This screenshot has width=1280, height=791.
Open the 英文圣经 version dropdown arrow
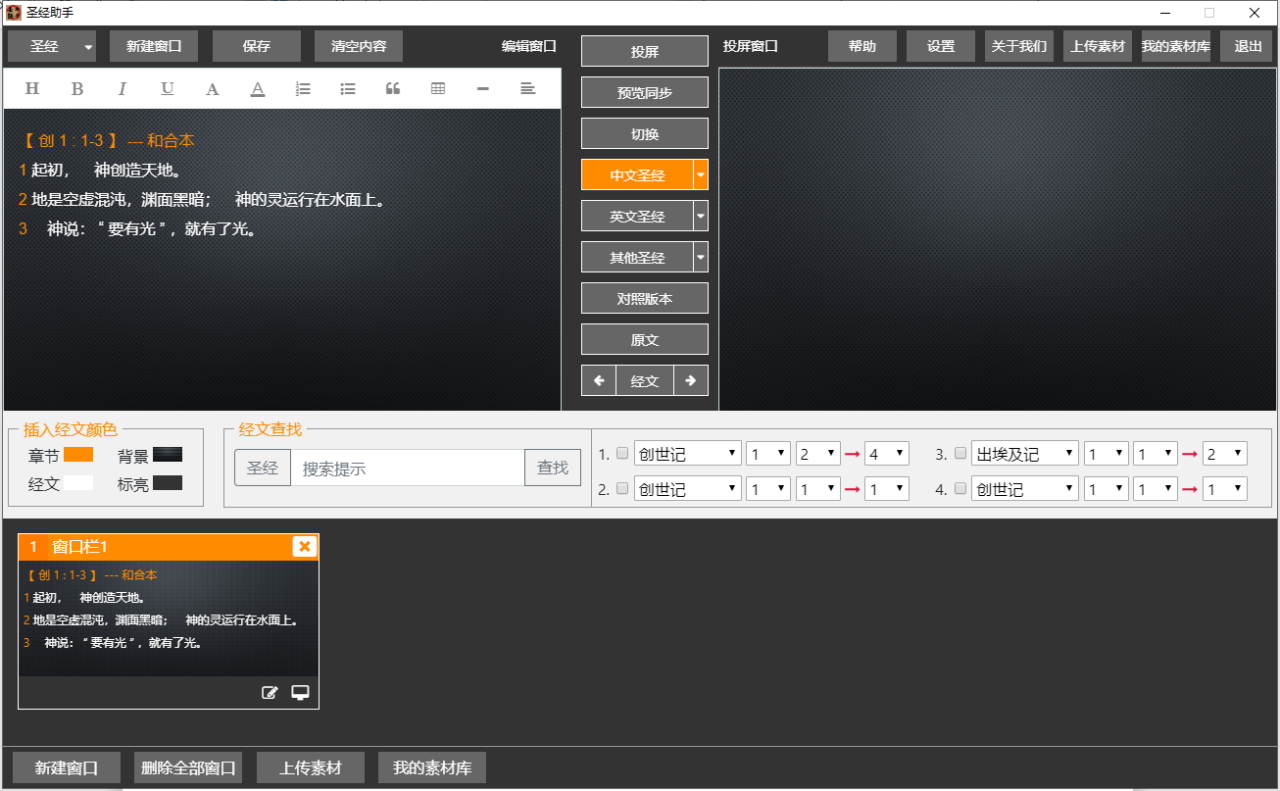[x=701, y=216]
